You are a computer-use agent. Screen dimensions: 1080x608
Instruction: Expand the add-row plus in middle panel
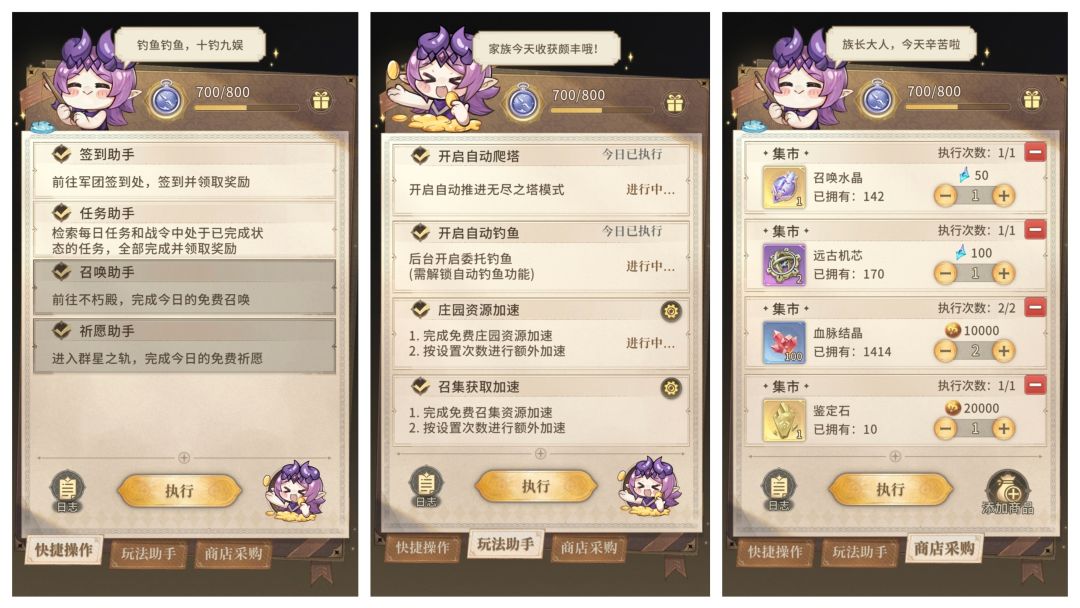pos(541,454)
